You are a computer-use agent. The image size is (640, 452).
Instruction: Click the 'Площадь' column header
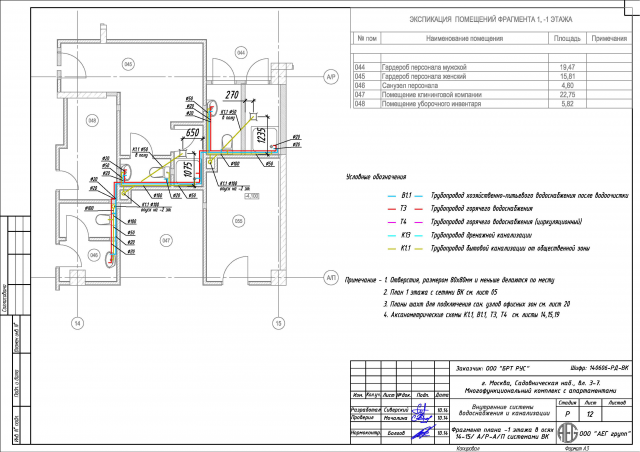coord(567,38)
